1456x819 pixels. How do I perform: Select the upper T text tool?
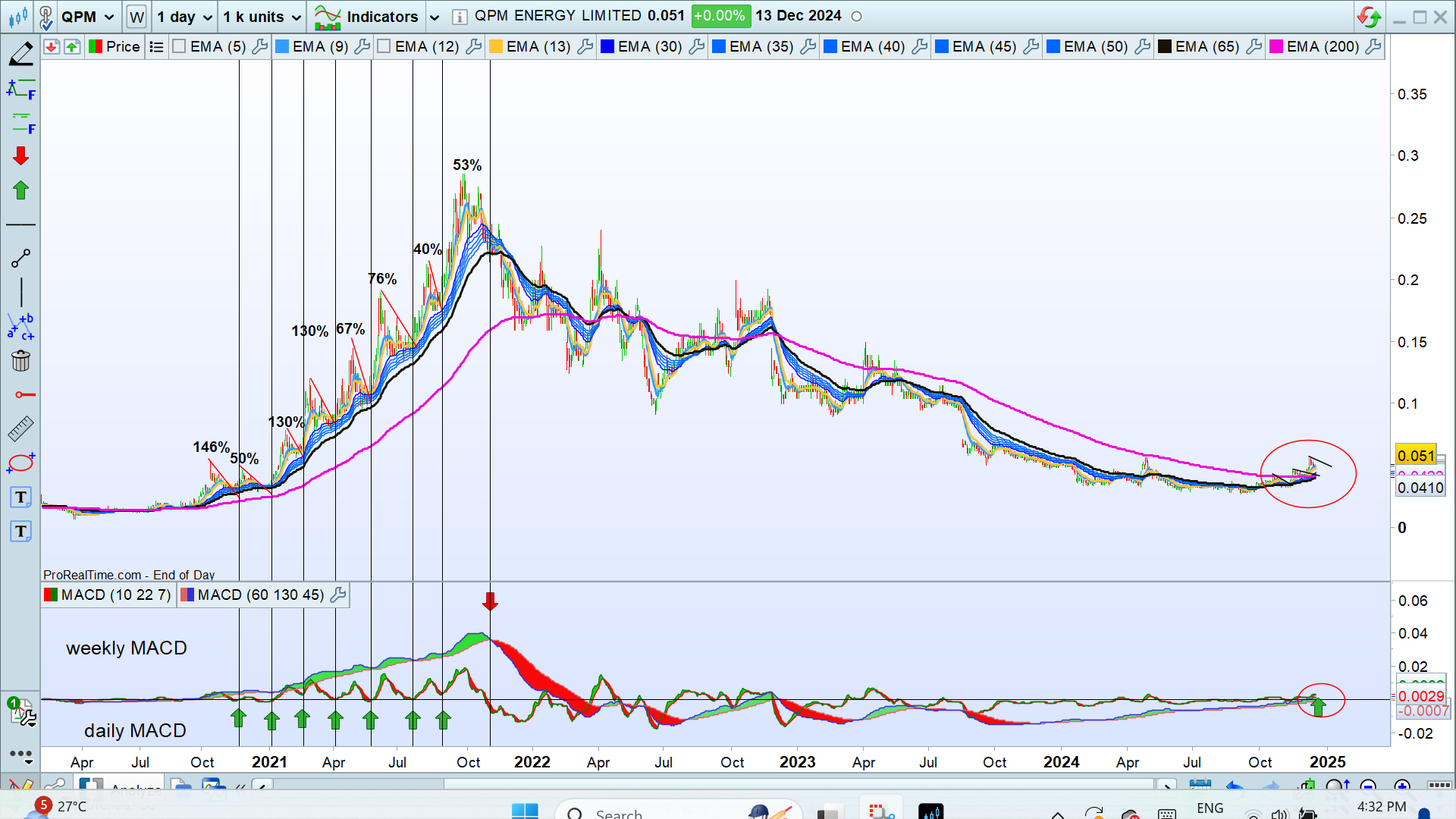[20, 497]
